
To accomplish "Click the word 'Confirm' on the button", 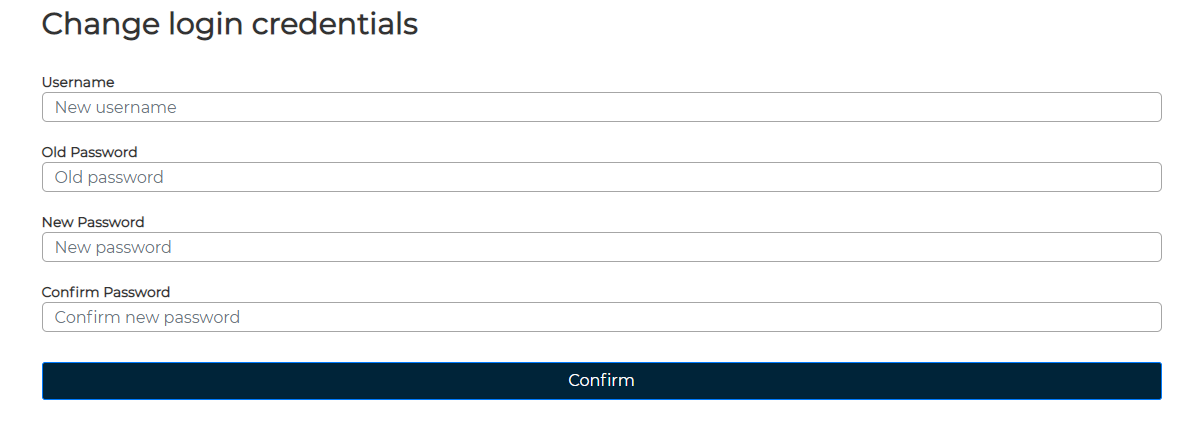I will (601, 380).
